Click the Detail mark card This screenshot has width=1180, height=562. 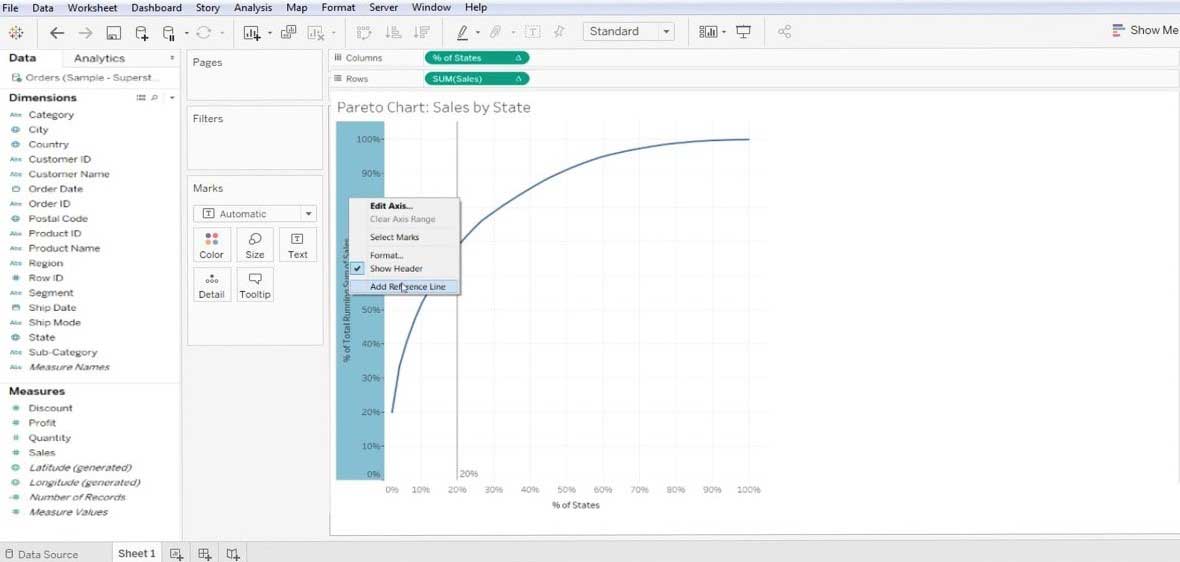211,284
